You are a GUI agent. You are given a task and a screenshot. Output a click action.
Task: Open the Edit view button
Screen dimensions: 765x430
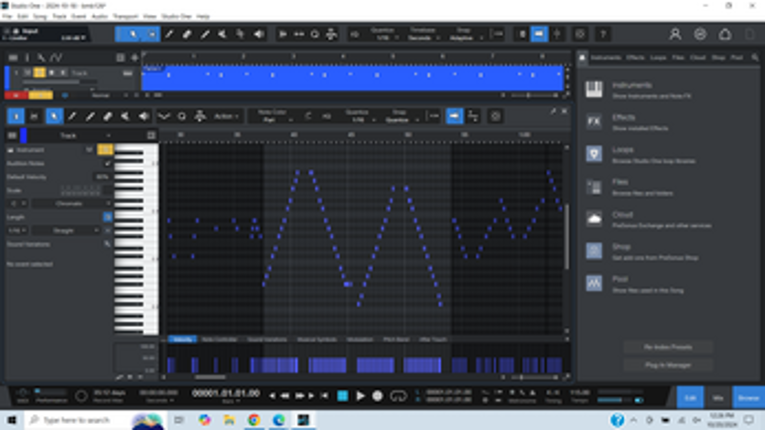pyautogui.click(x=690, y=398)
